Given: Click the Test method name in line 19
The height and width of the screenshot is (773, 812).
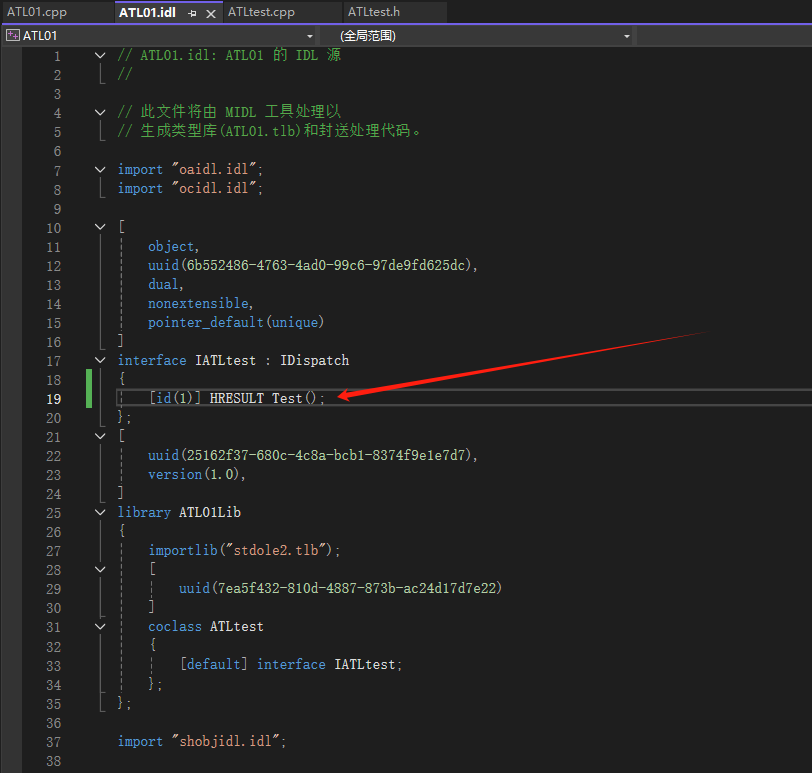Looking at the screenshot, I should click(x=287, y=398).
